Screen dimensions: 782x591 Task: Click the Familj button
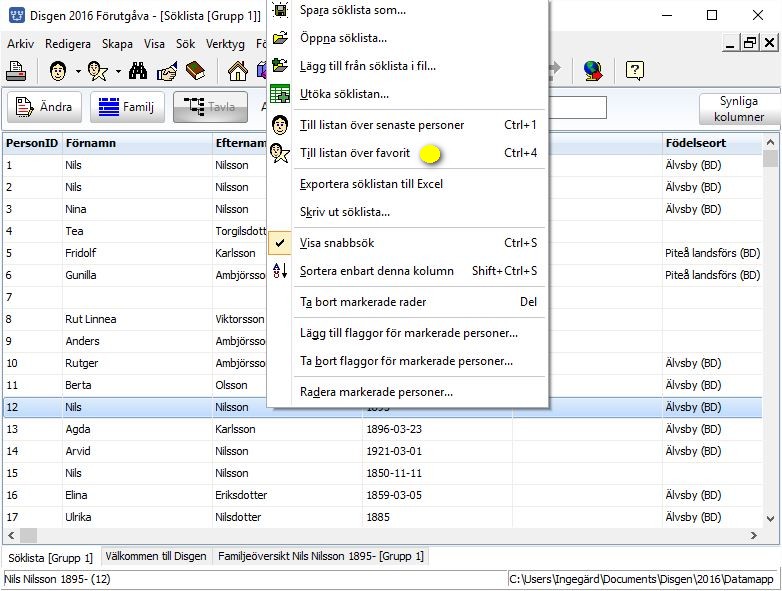click(x=127, y=107)
